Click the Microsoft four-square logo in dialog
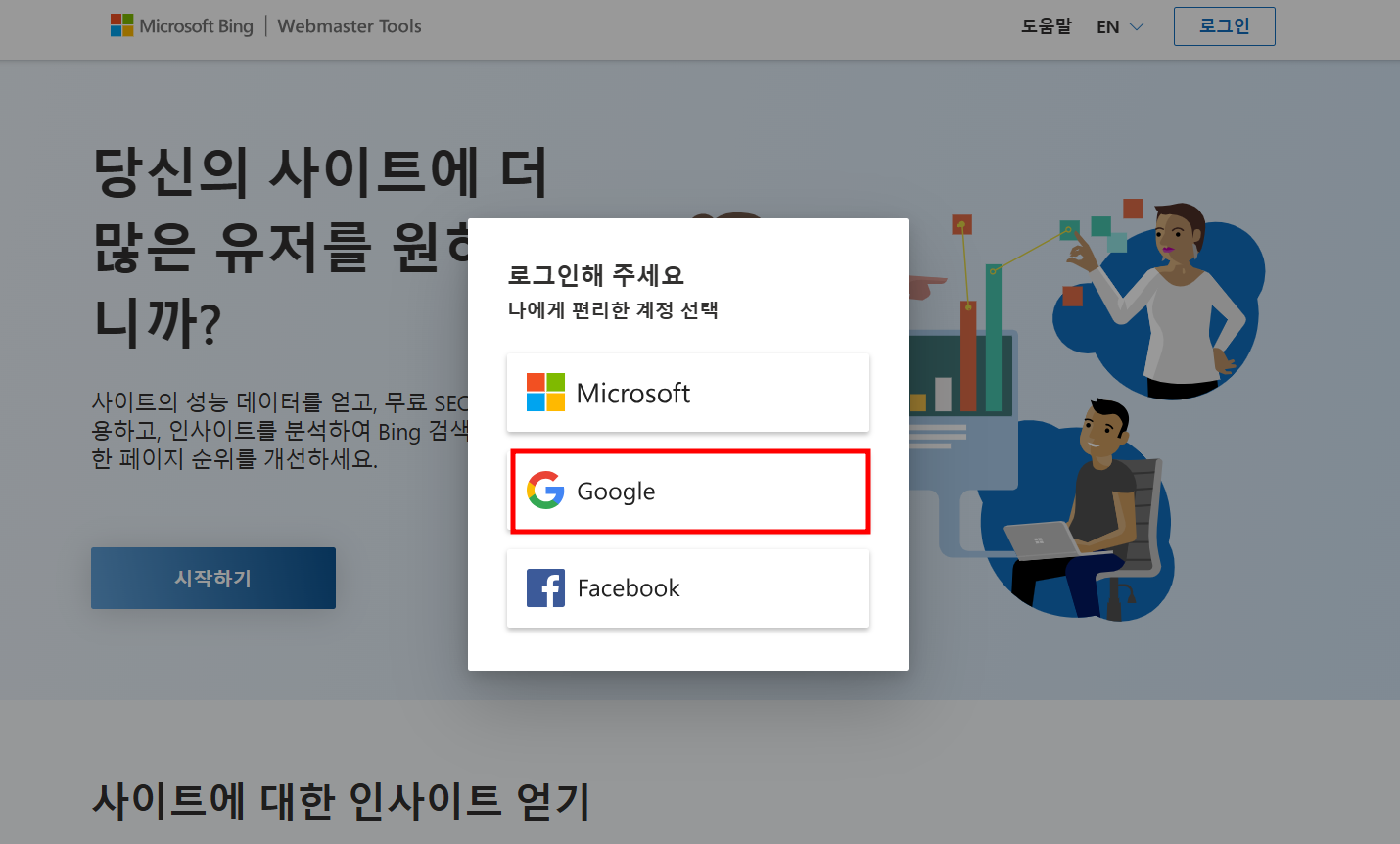This screenshot has width=1400, height=844. [545, 392]
